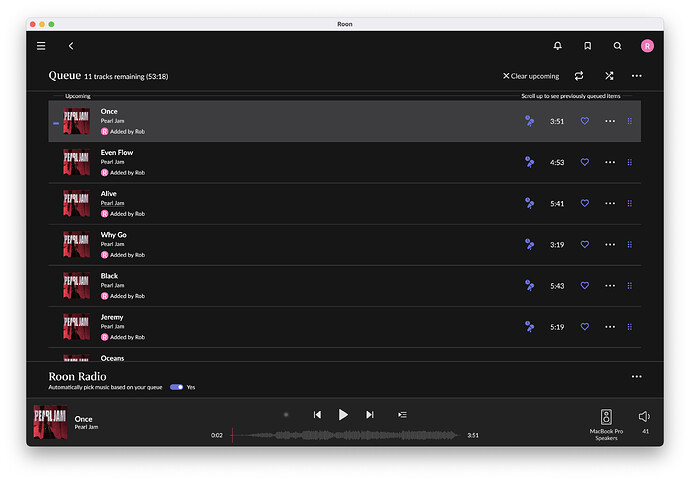The height and width of the screenshot is (480, 690).
Task: Open the hamburger navigation menu
Action: 41,46
